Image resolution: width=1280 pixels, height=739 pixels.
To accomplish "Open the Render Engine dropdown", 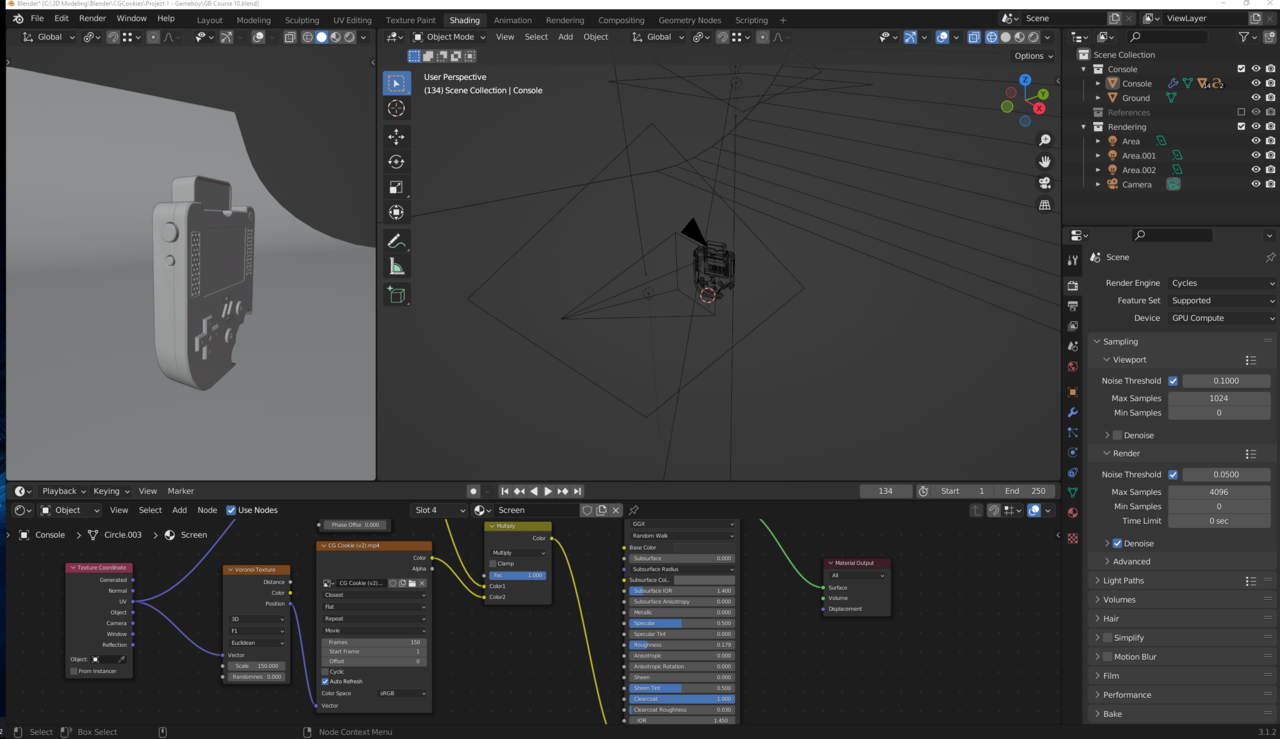I will [1222, 283].
